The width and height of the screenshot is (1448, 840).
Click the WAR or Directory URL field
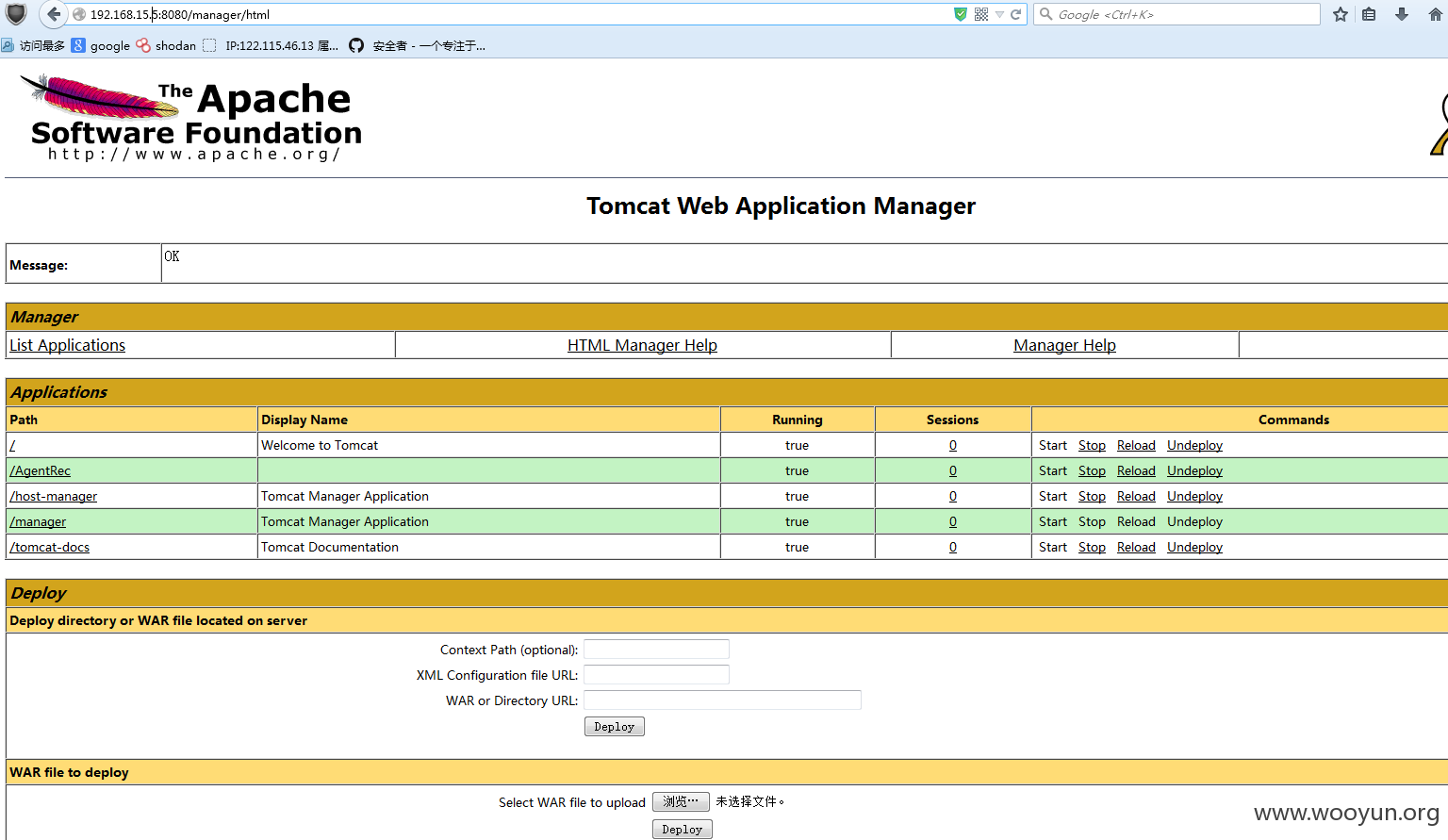coord(722,700)
